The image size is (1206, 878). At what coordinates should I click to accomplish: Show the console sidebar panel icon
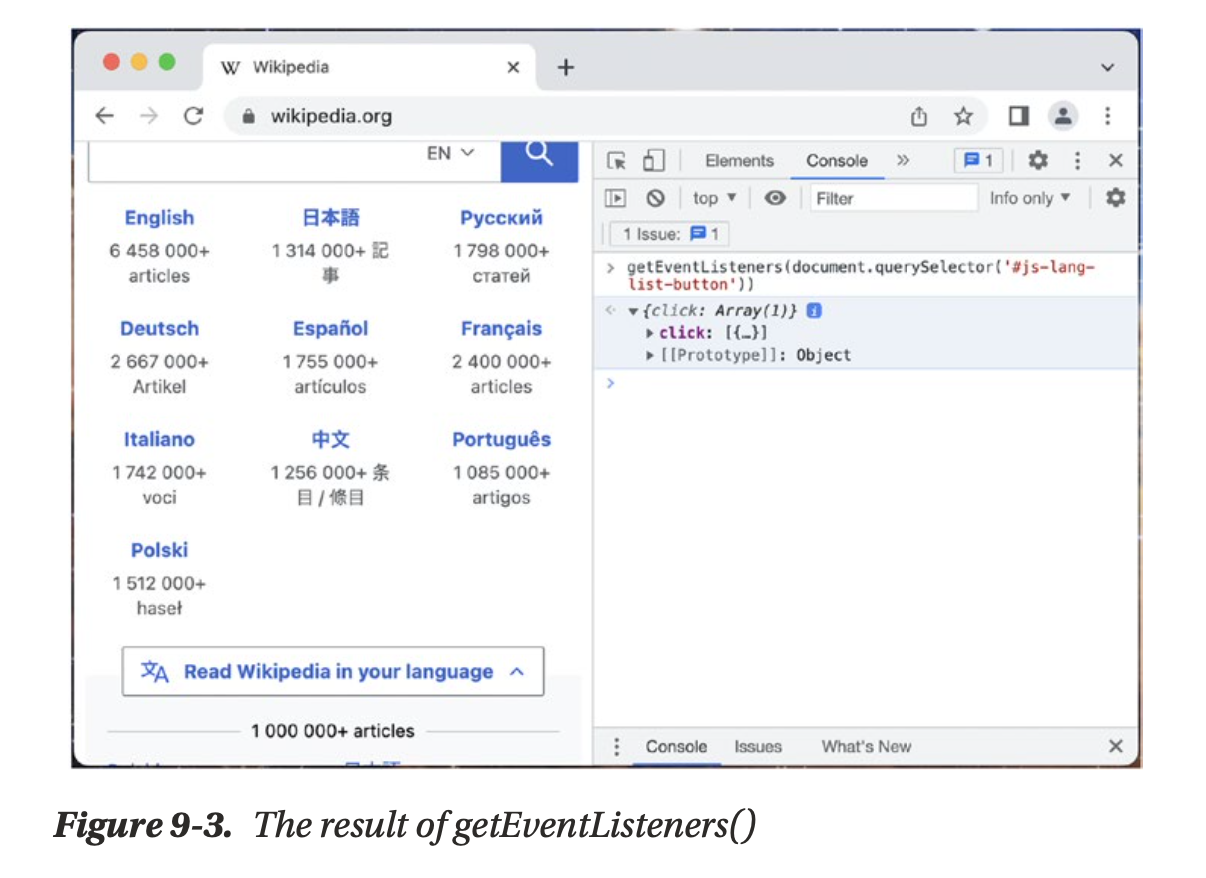[x=616, y=198]
